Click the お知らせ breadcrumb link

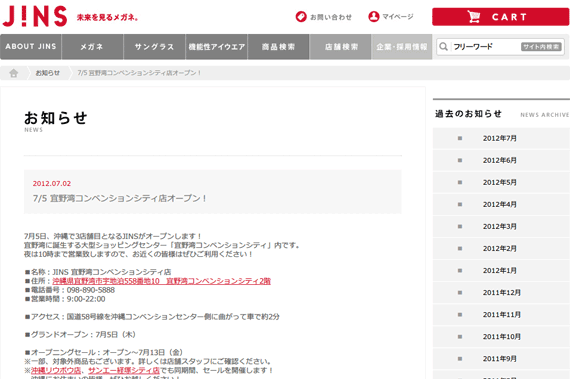point(48,73)
